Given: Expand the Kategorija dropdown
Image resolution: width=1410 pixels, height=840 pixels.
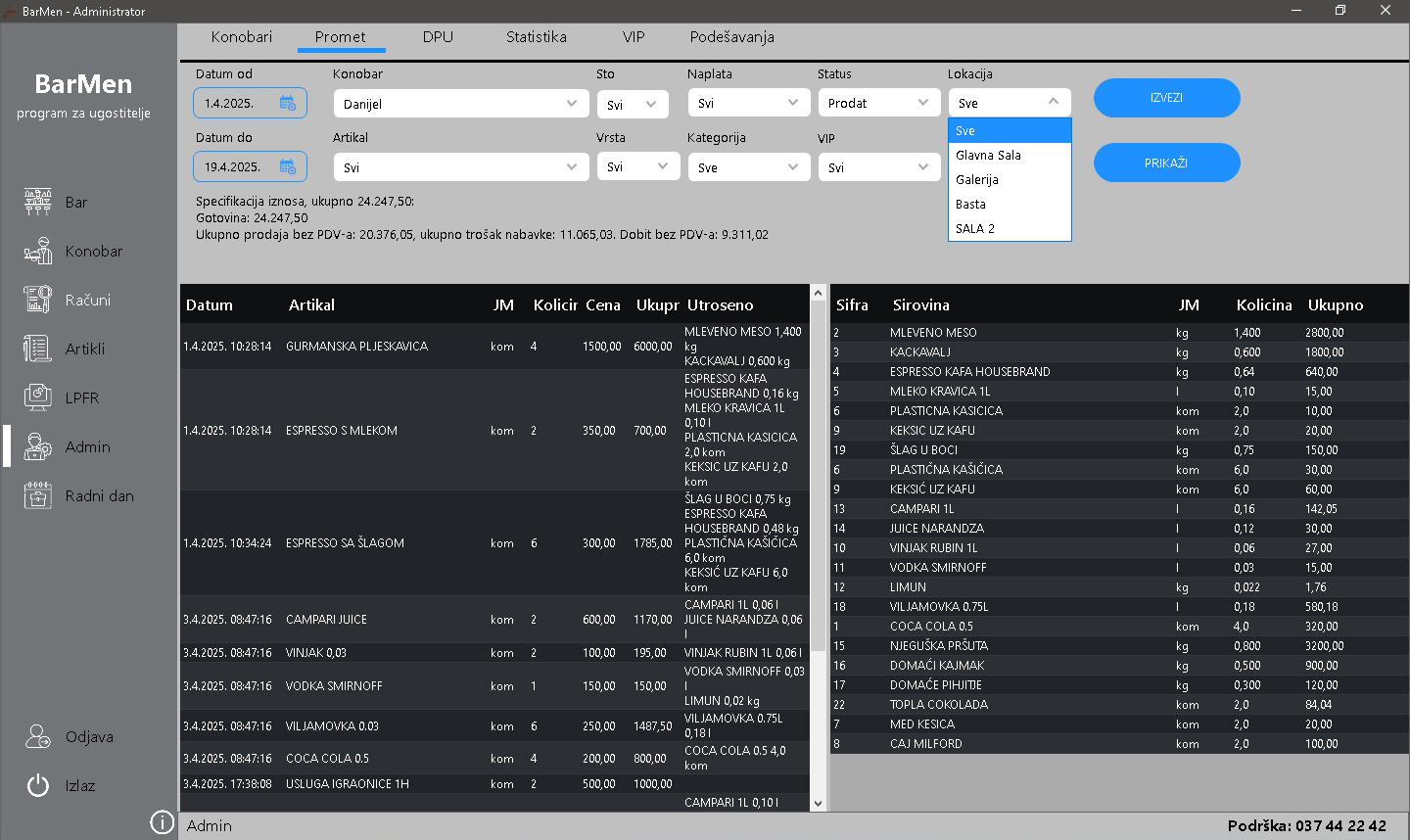Looking at the screenshot, I should point(792,167).
